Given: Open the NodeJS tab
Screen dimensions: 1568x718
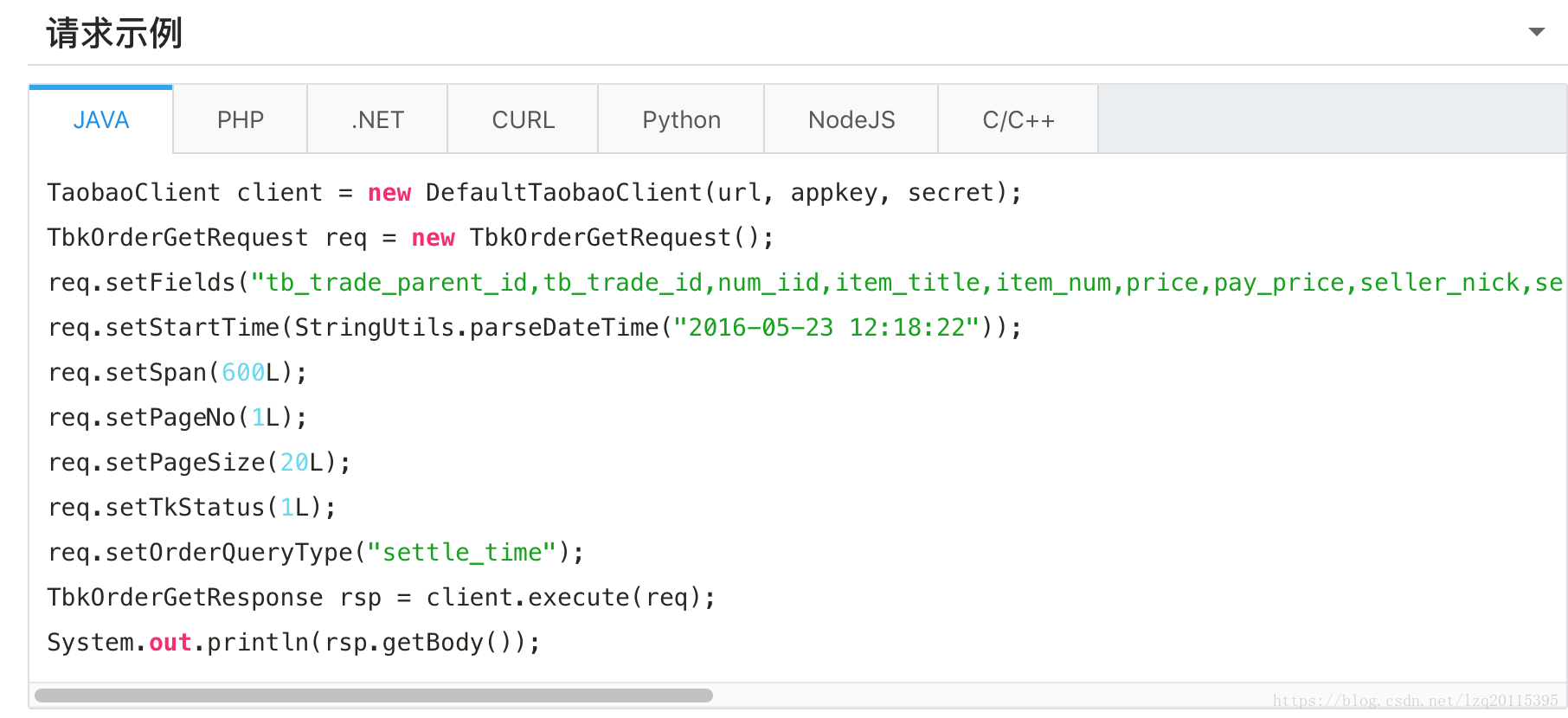Looking at the screenshot, I should click(852, 119).
